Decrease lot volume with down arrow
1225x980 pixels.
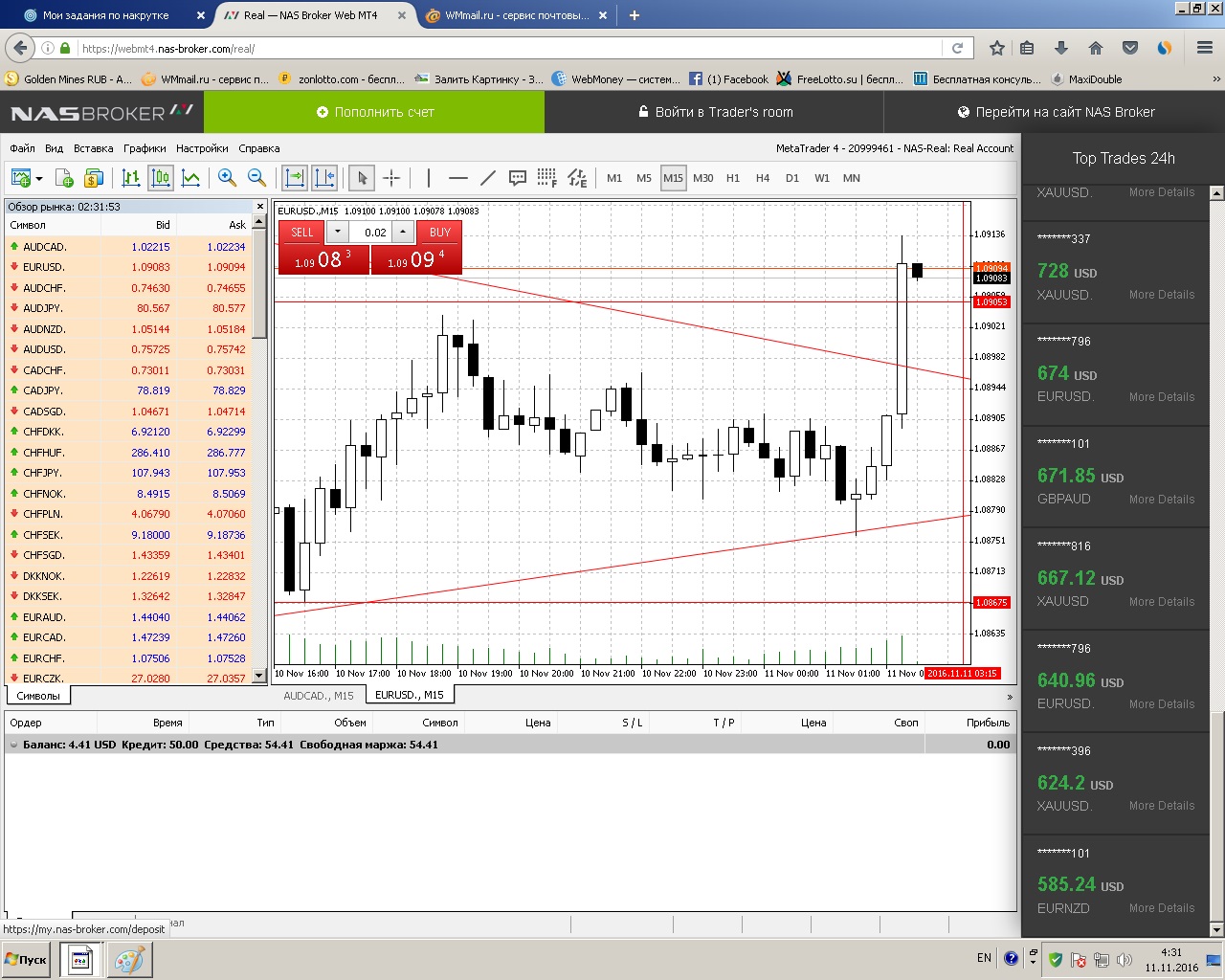tap(338, 232)
